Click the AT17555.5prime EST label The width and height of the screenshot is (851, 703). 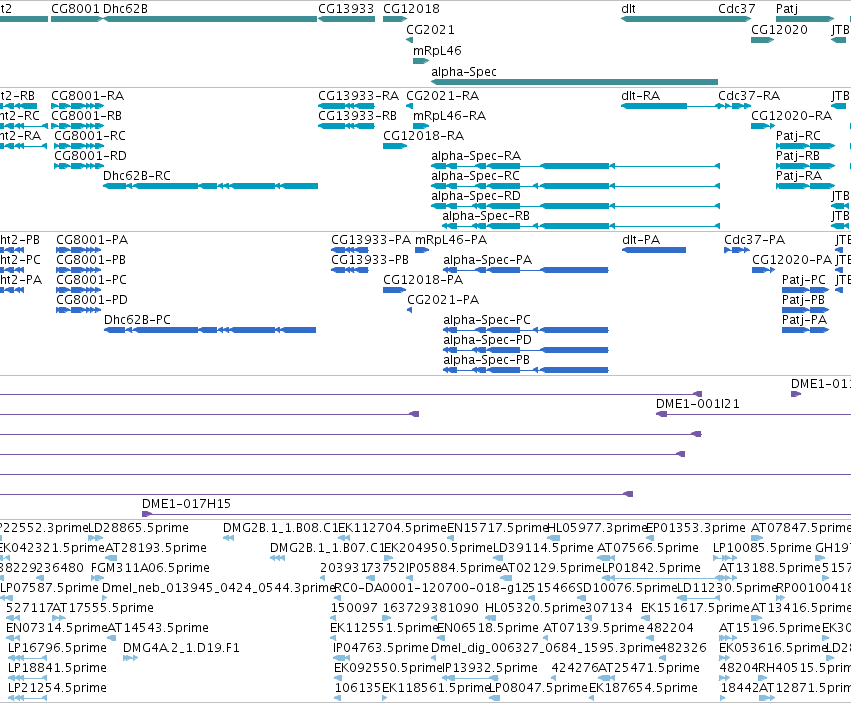103,607
